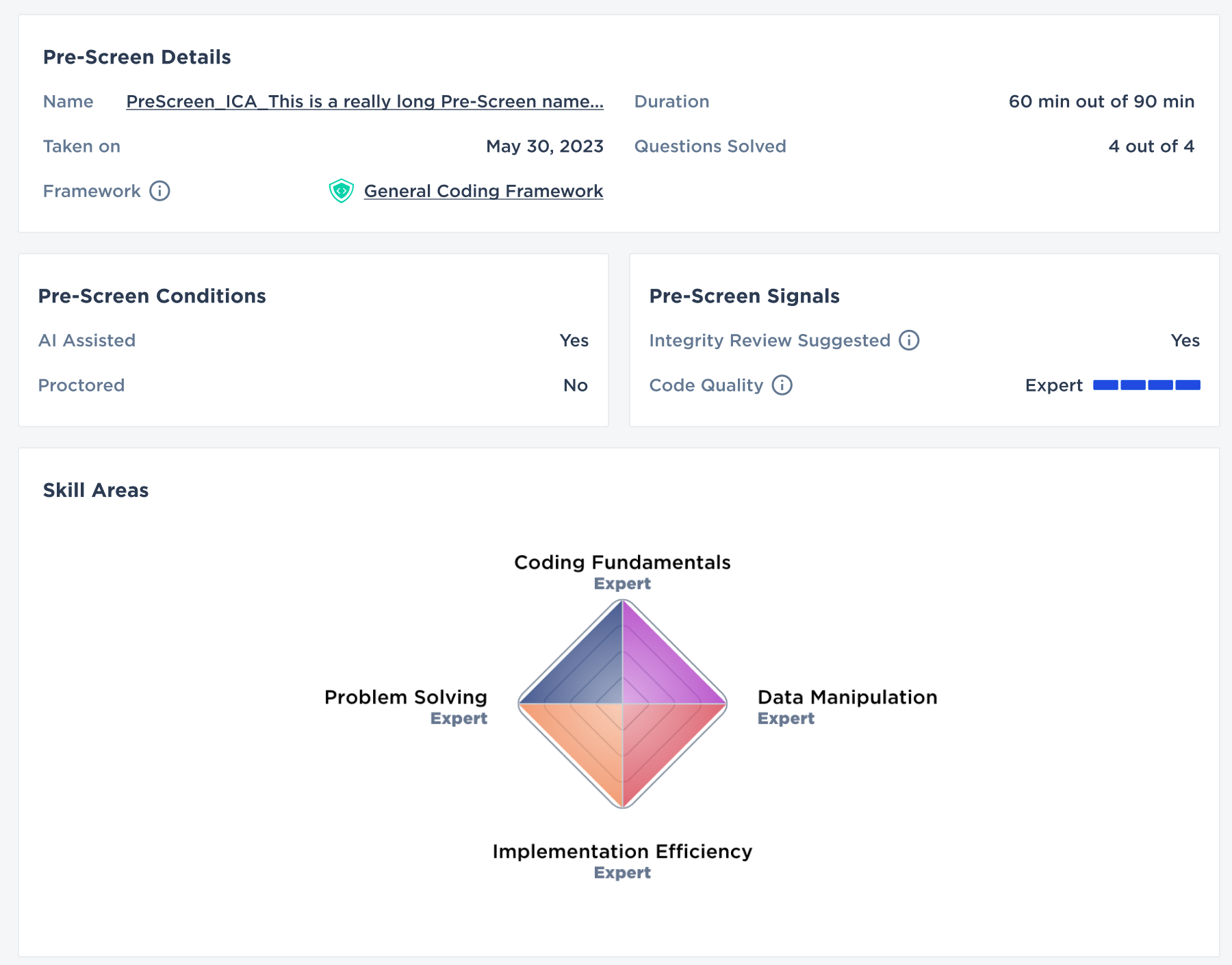
Task: Open the General Coding Framework link
Action: point(483,191)
